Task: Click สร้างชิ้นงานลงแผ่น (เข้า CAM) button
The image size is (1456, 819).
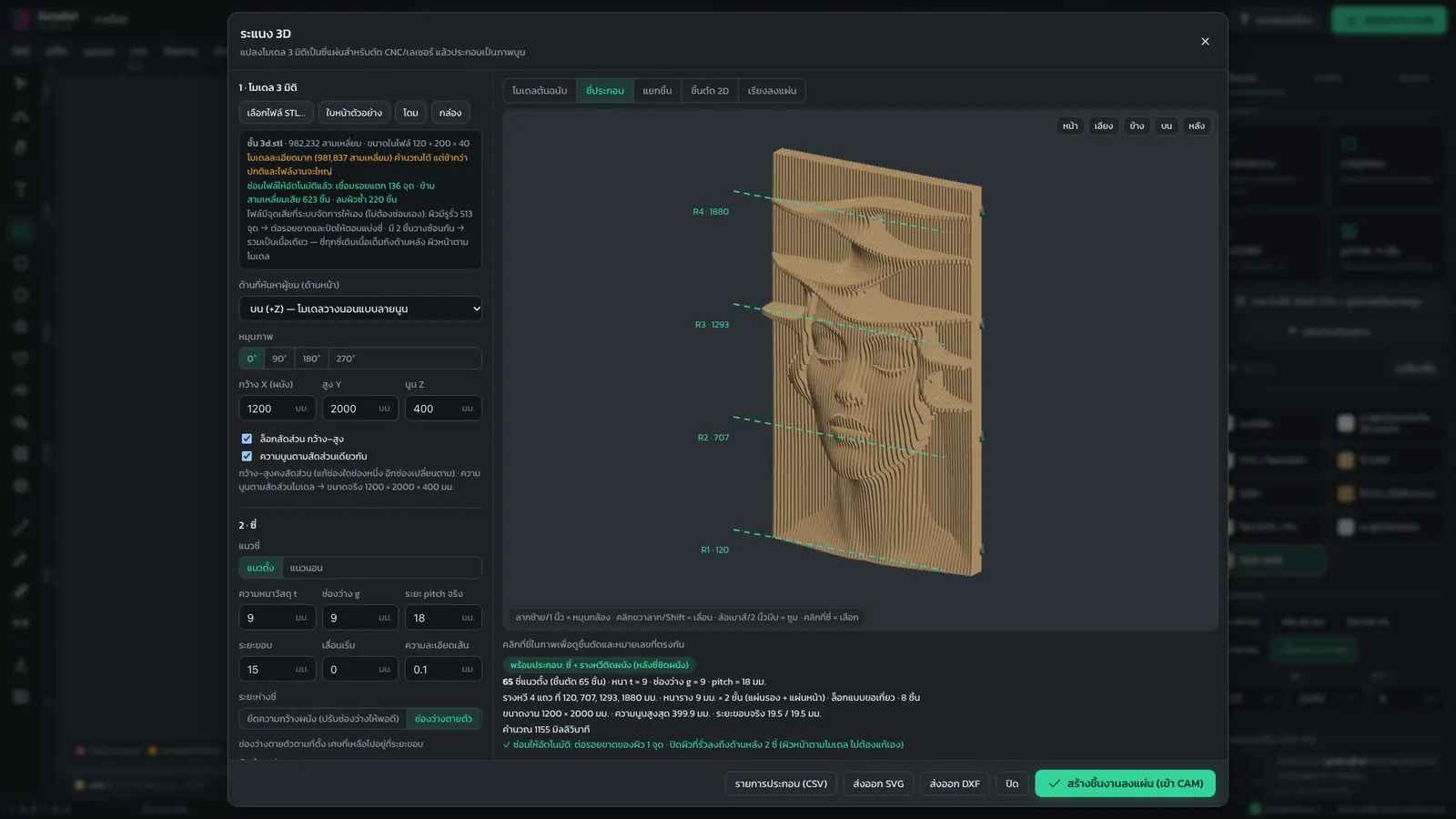Action: [1125, 784]
